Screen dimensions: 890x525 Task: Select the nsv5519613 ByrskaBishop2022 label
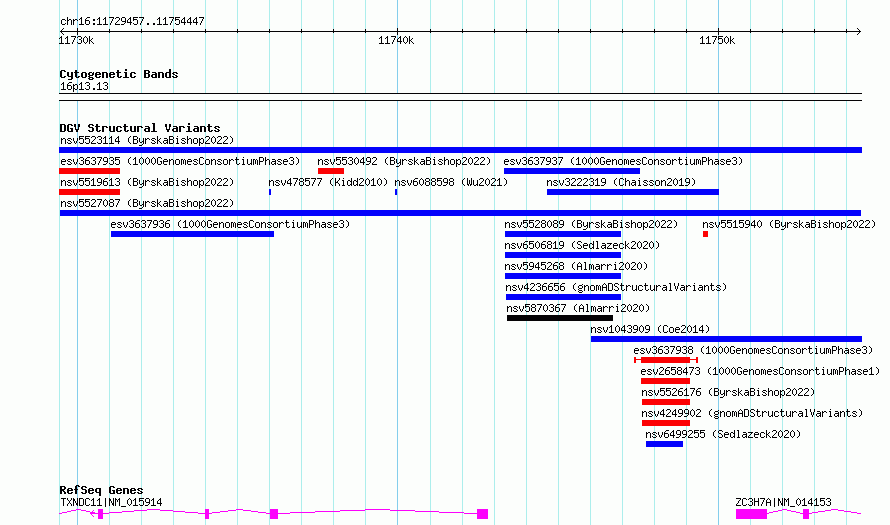coord(147,182)
